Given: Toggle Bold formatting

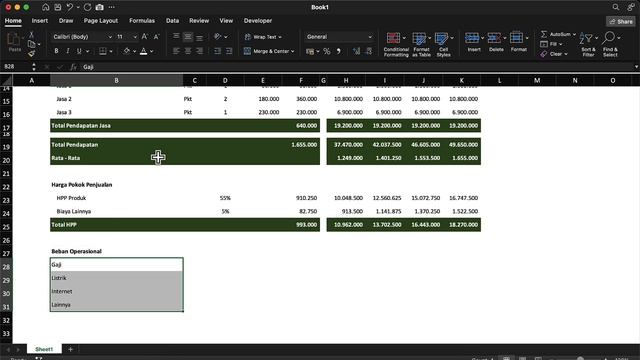Looking at the screenshot, I should pyautogui.click(x=56, y=51).
